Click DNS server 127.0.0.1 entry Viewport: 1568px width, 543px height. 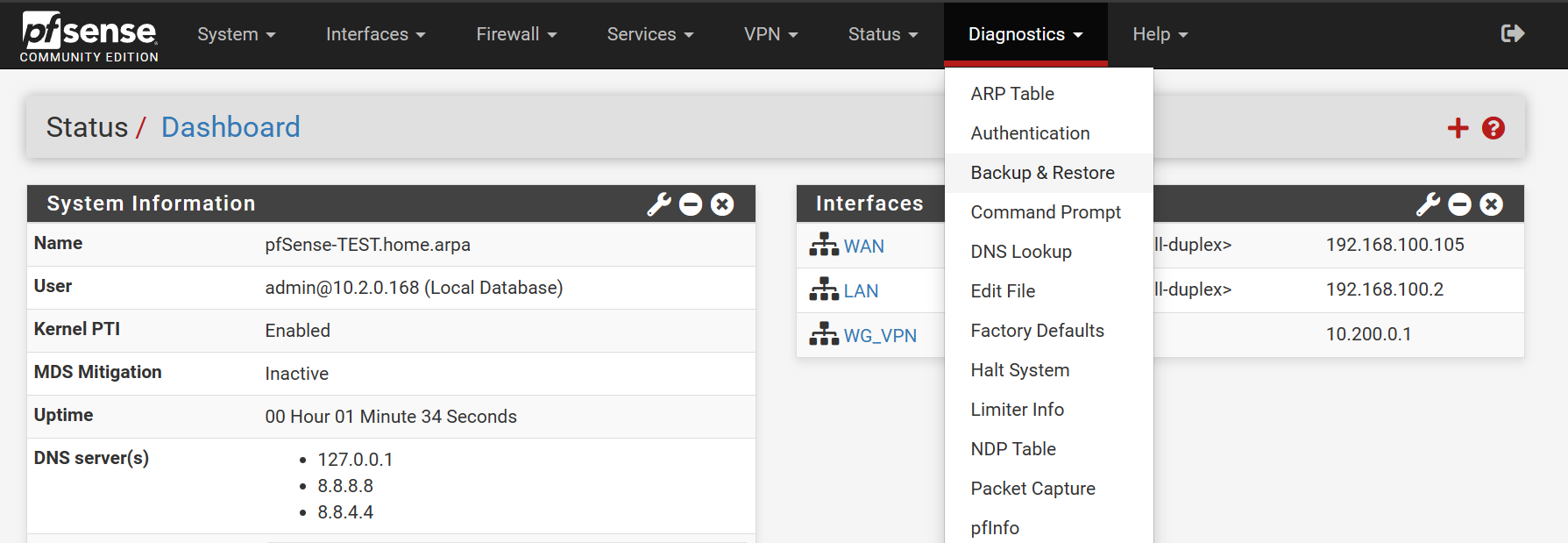point(355,460)
